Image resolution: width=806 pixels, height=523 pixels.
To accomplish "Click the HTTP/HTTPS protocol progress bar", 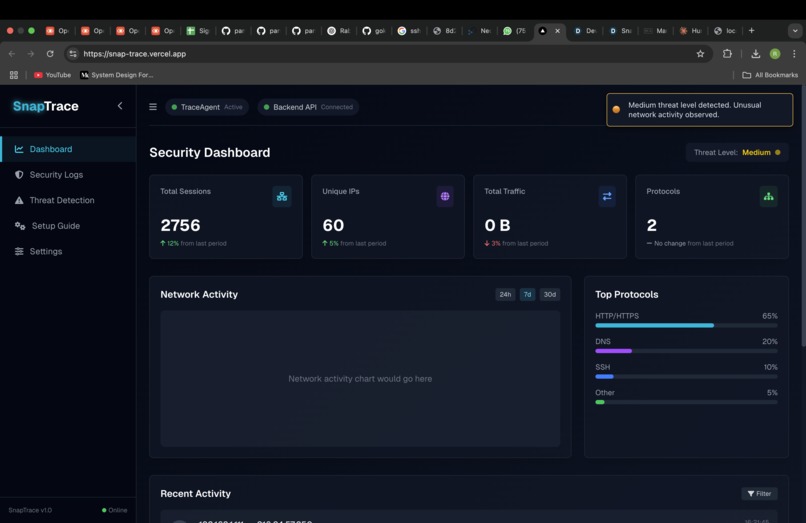I will [x=686, y=326].
